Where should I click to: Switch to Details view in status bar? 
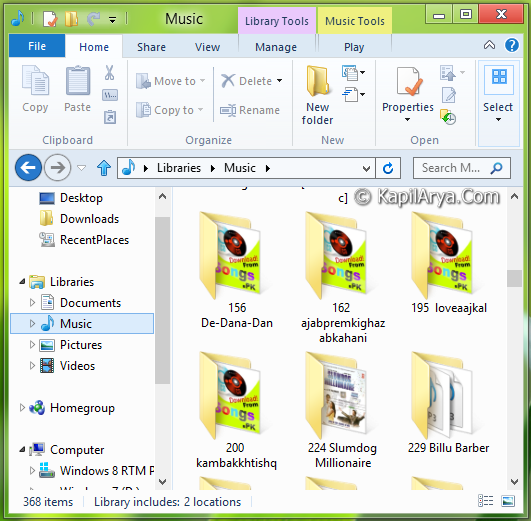pyautogui.click(x=485, y=501)
